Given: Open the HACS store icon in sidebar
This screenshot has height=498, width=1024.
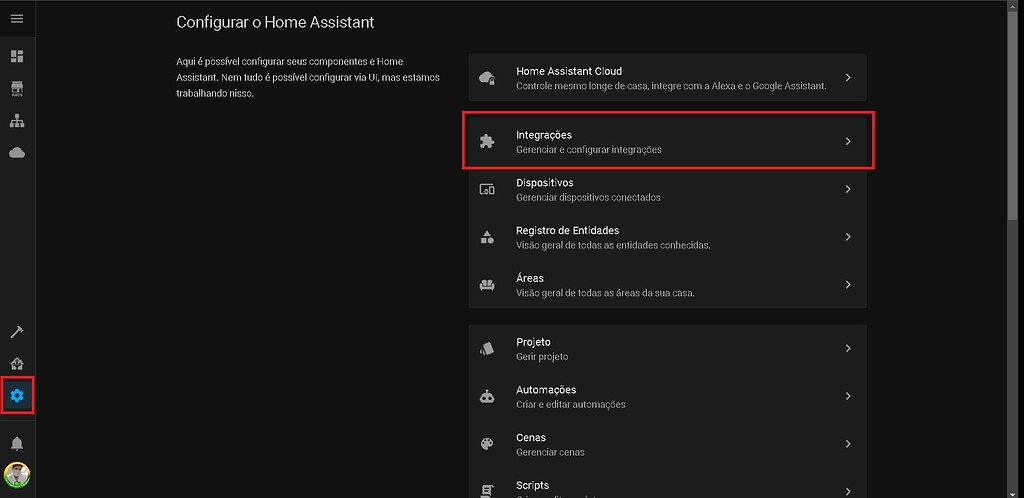Looking at the screenshot, I should [17, 88].
